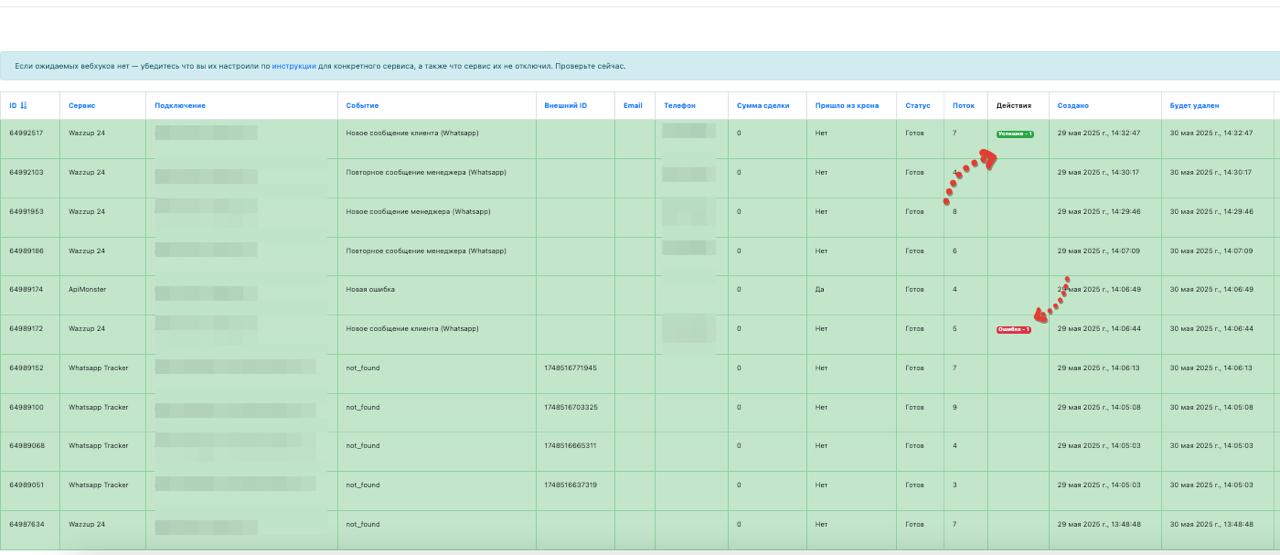This screenshot has width=1280, height=555.
Task: Open the green "Успешно - 1" action badge
Action: click(x=1014, y=134)
